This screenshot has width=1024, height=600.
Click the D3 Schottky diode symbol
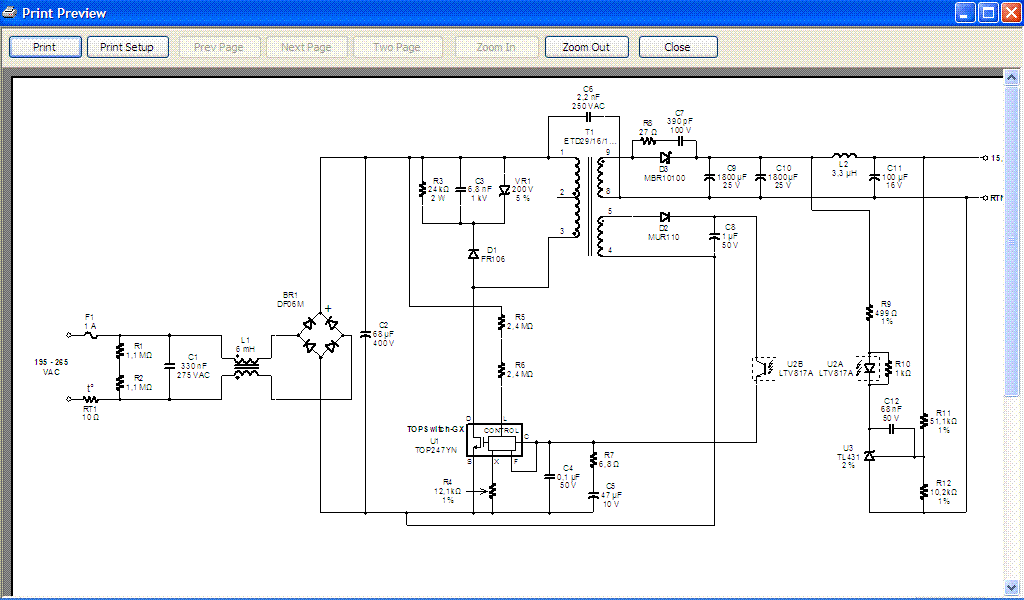pyautogui.click(x=665, y=157)
